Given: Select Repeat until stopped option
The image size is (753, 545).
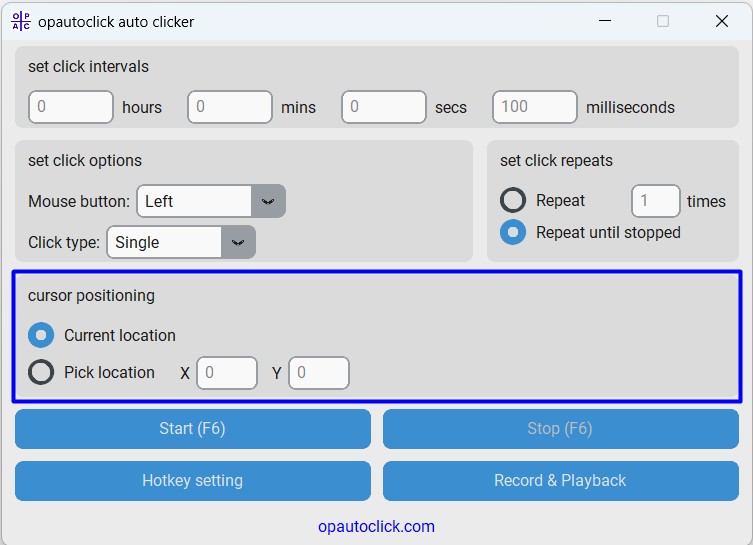Looking at the screenshot, I should pos(513,232).
